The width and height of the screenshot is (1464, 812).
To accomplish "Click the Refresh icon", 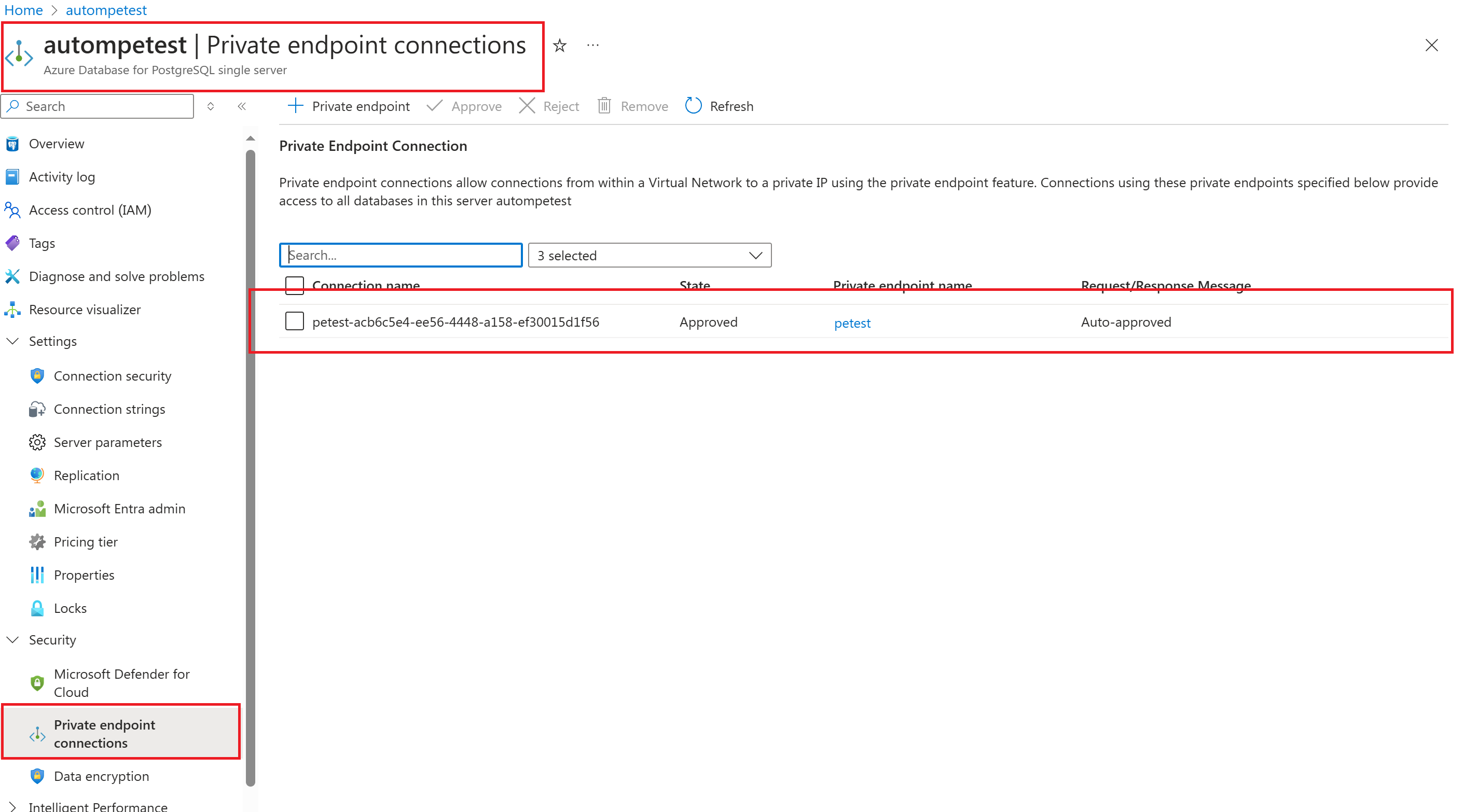I will (x=694, y=106).
